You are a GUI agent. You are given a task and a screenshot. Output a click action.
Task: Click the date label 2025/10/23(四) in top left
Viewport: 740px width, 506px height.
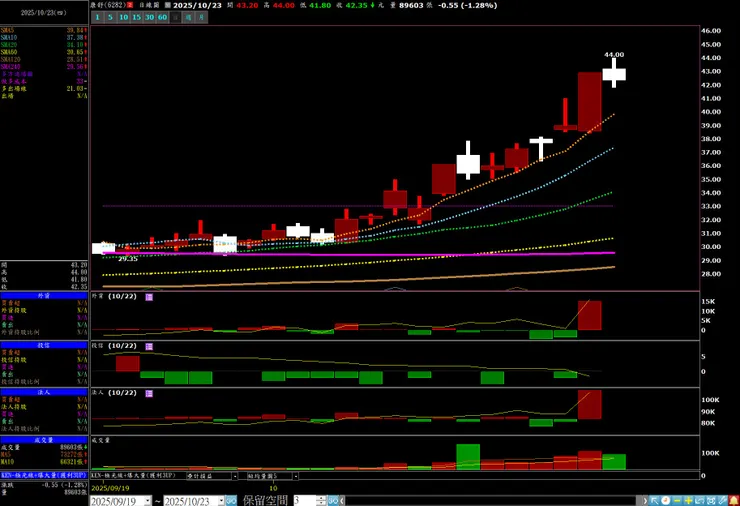pyautogui.click(x=44, y=13)
